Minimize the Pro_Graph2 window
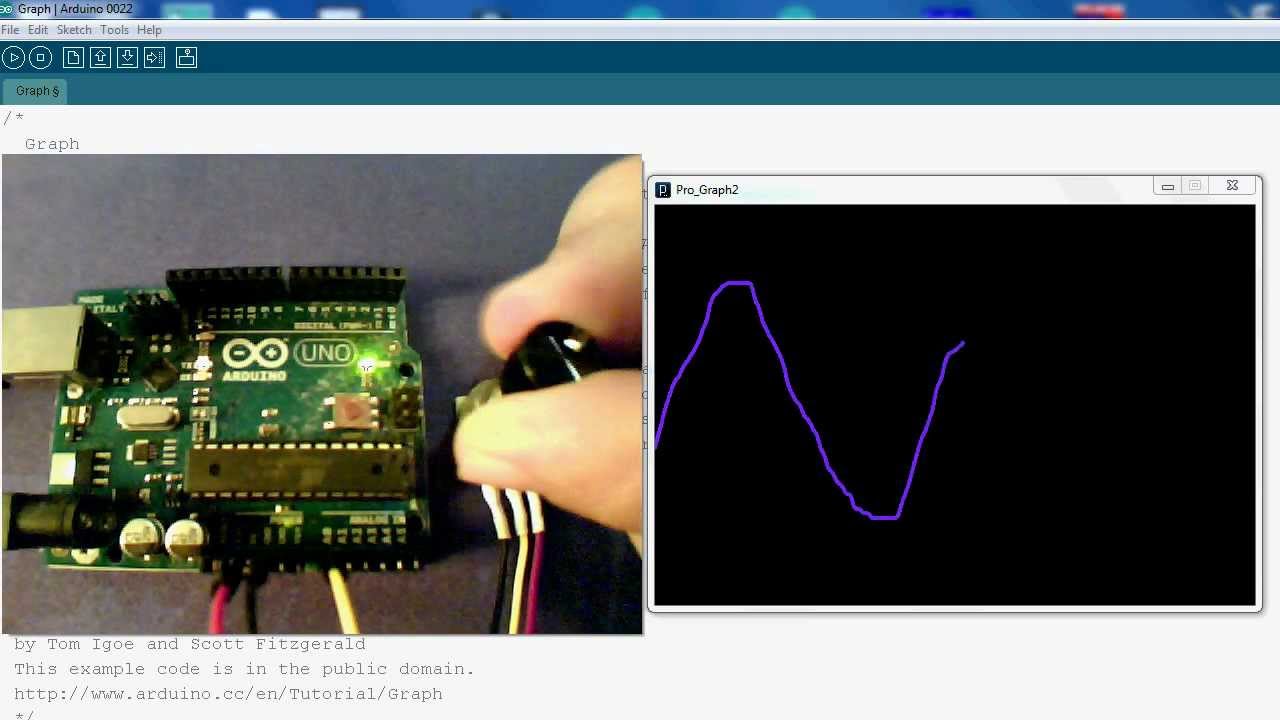 click(1167, 186)
